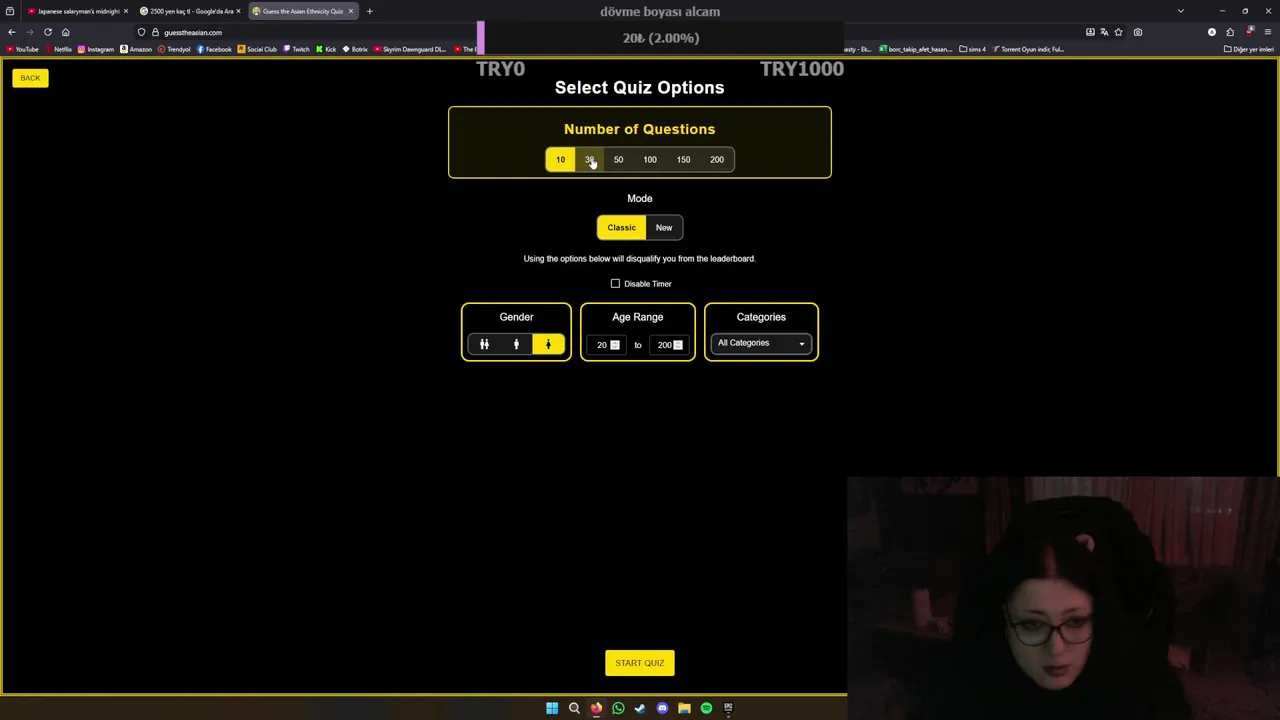Click the site security shield icon
Screen dimensions: 1280x720
tap(142, 32)
